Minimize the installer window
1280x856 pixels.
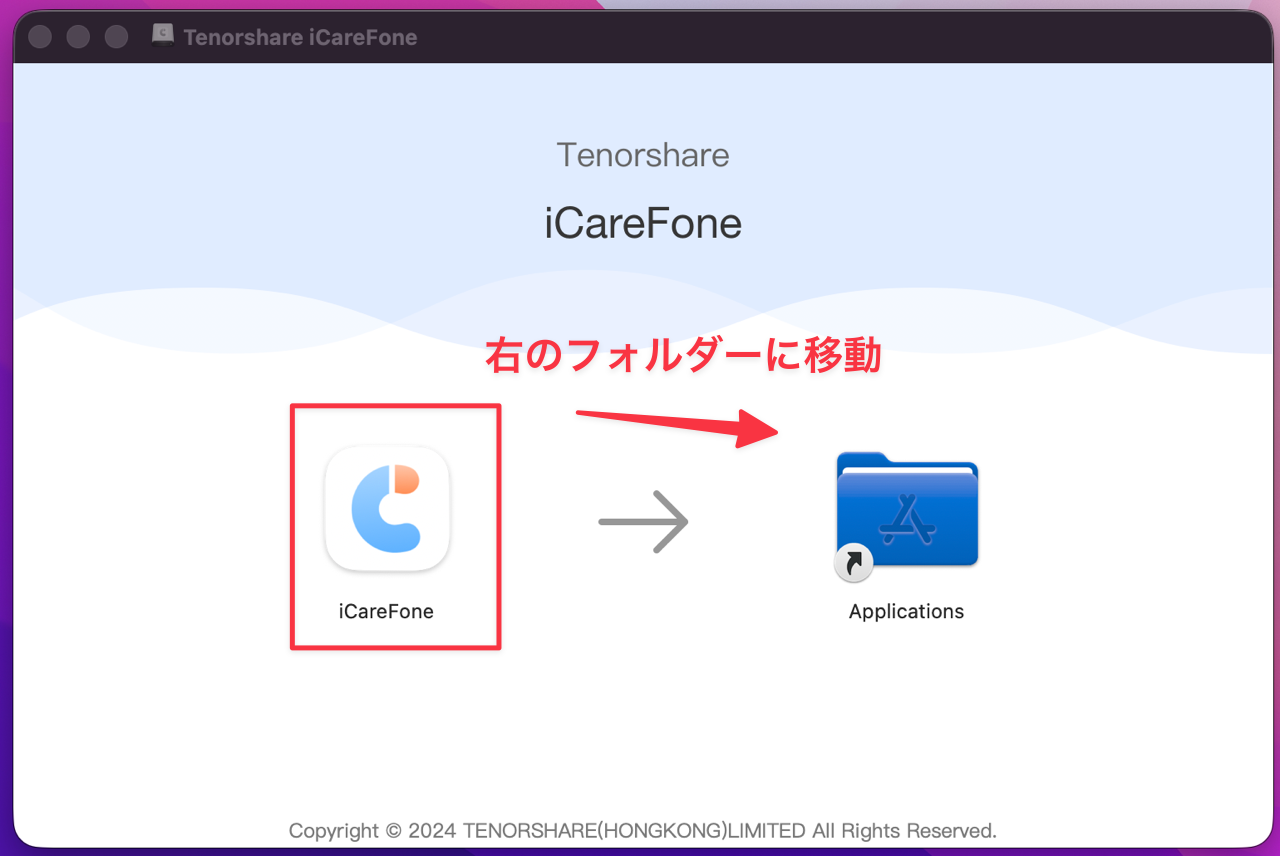78,37
